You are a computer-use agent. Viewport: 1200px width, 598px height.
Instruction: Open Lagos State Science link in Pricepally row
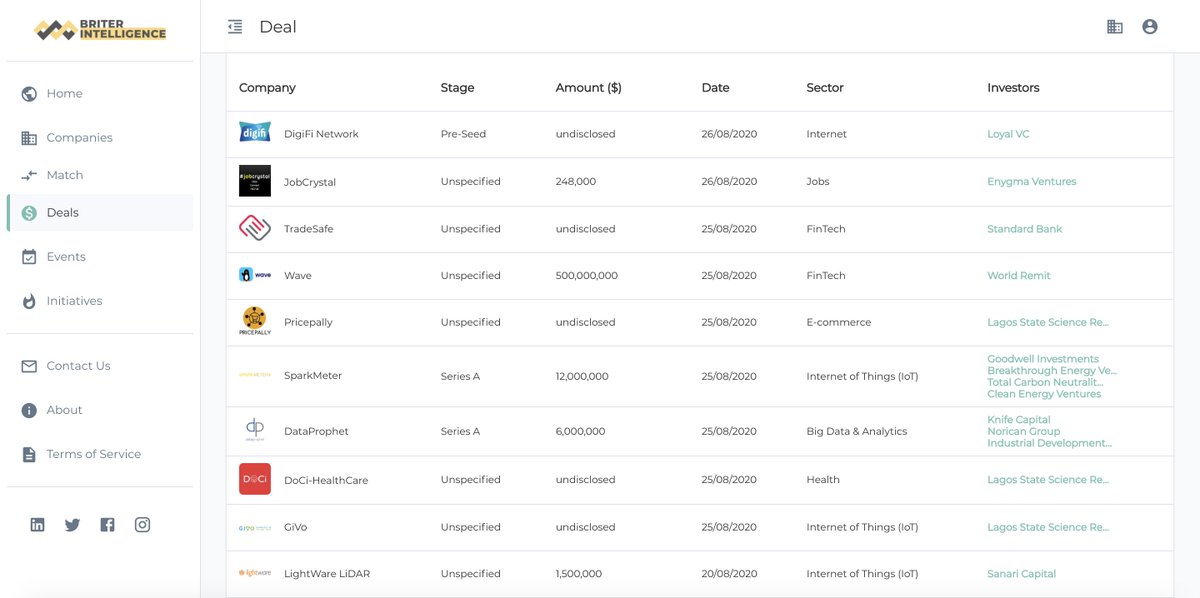[x=1048, y=323]
